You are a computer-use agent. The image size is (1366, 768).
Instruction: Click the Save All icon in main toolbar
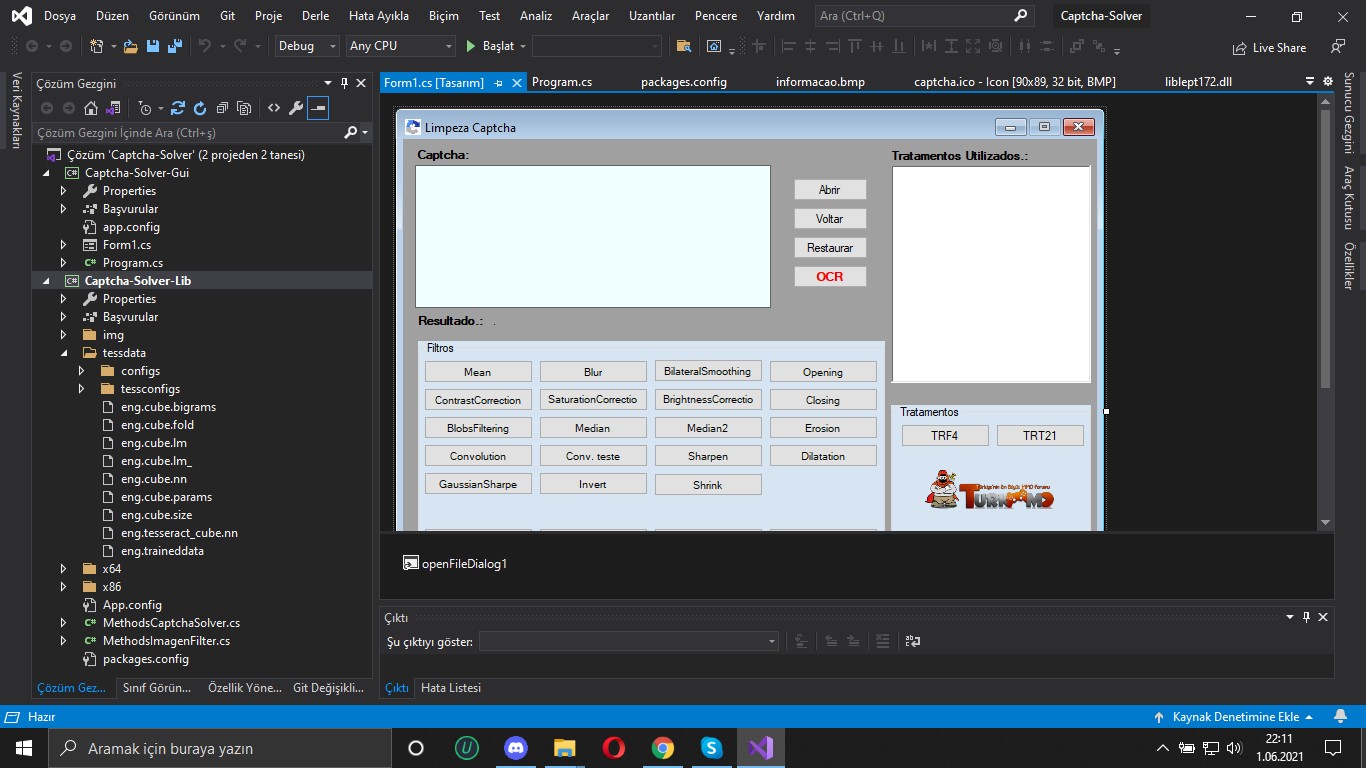pos(174,46)
